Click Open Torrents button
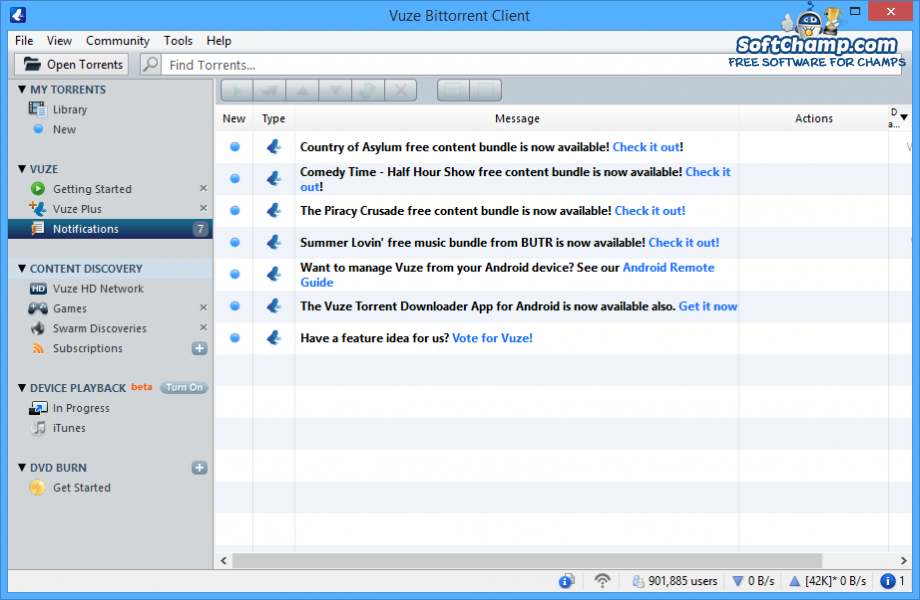Image resolution: width=920 pixels, height=600 pixels. 72,64
